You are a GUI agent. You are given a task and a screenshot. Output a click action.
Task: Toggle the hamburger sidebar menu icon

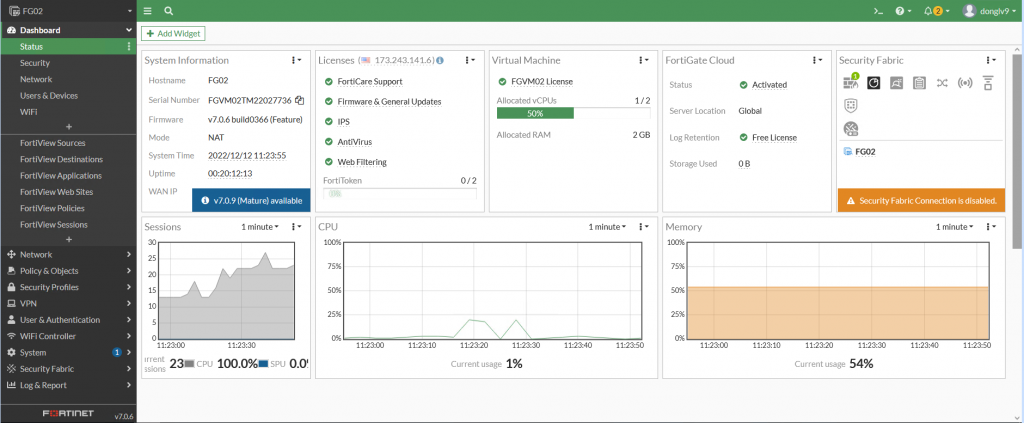pos(148,11)
